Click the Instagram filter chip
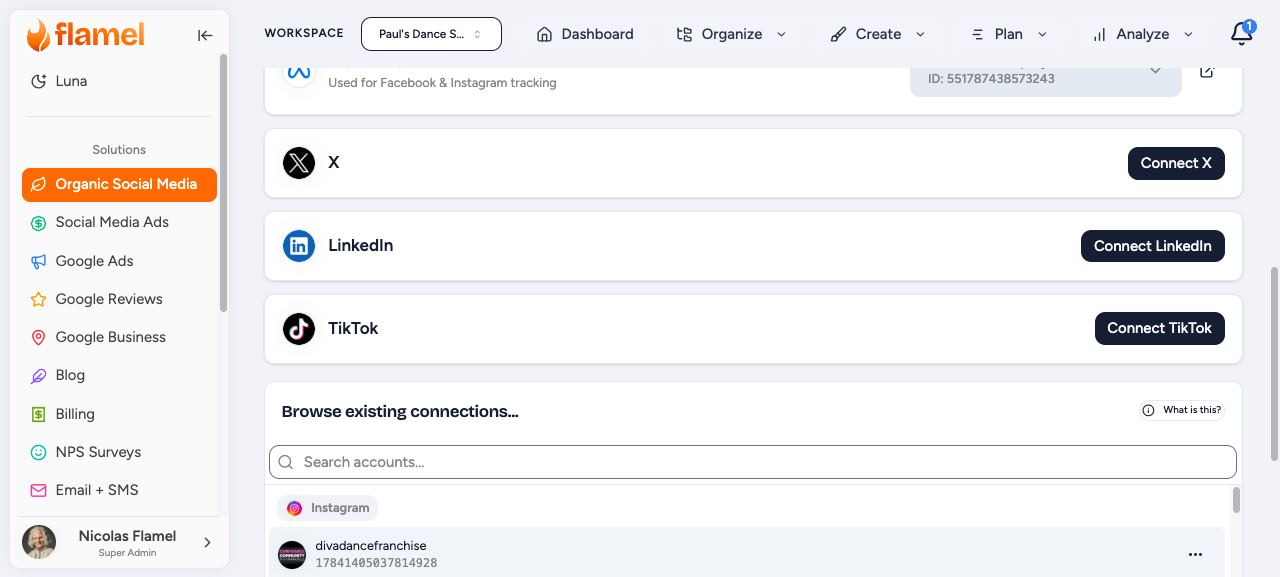1280x577 pixels. 328,508
